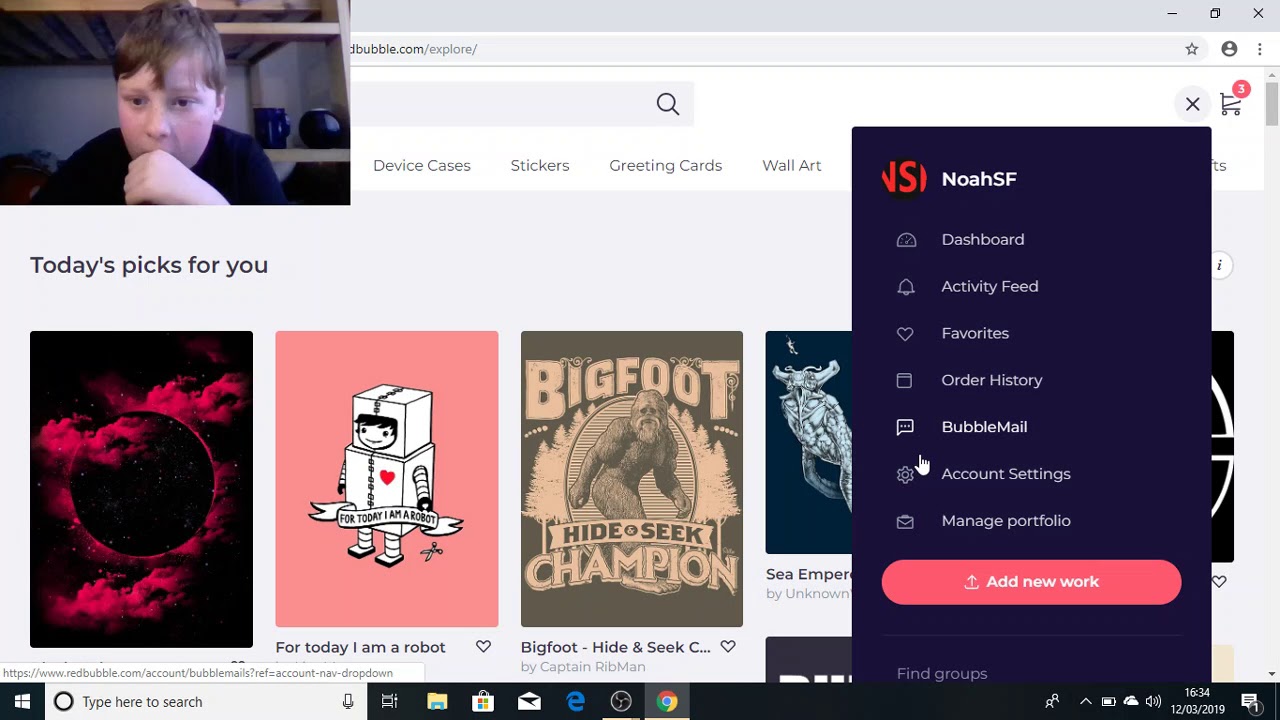Image resolution: width=1280 pixels, height=720 pixels.
Task: Open the shopping cart
Action: 1231,104
